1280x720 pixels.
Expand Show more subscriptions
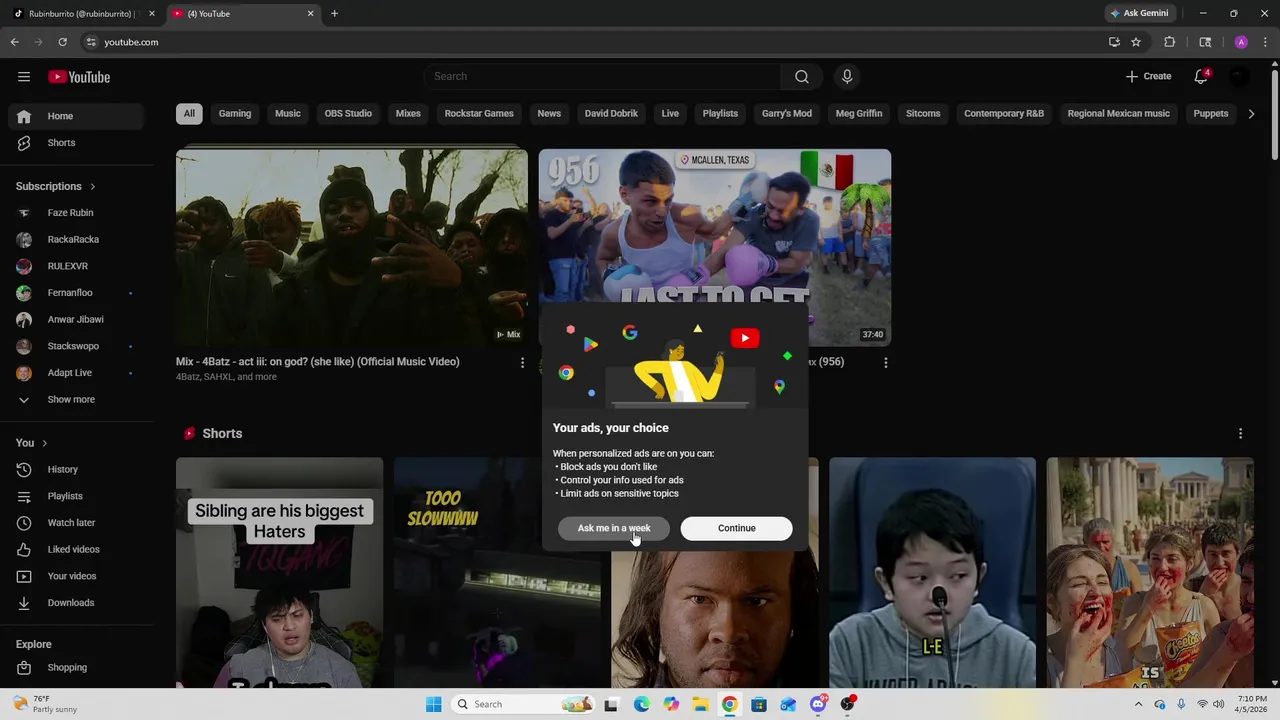pos(77,399)
